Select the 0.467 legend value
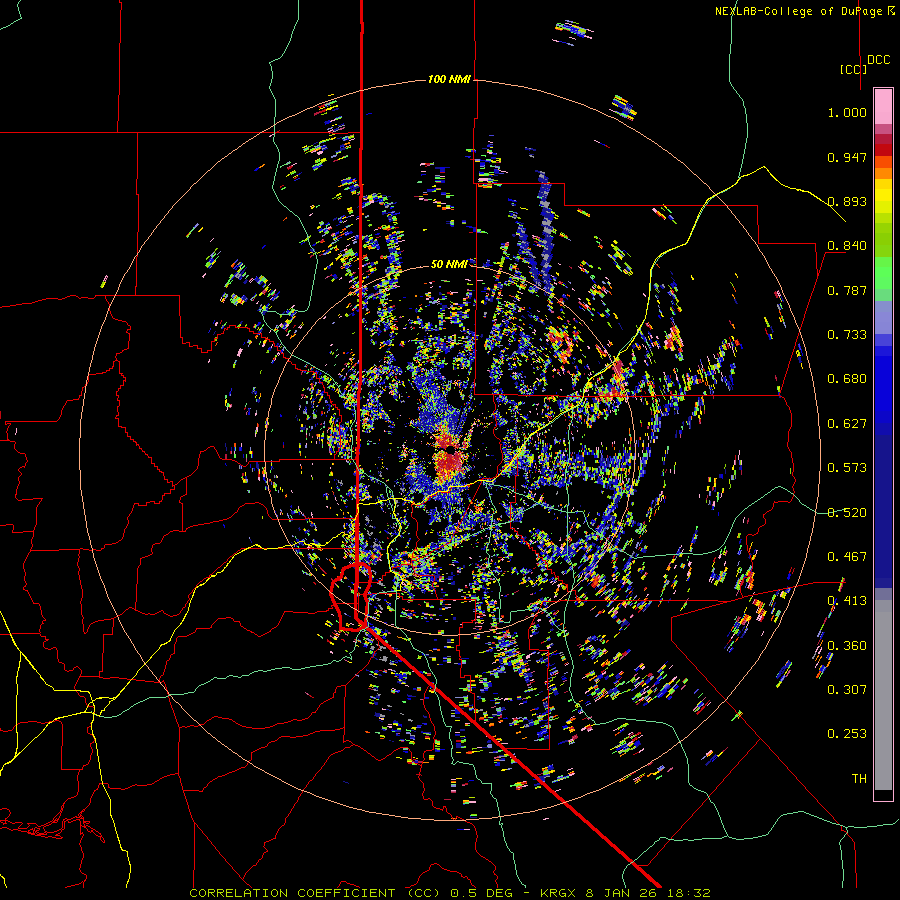This screenshot has width=900, height=900. coord(847,557)
